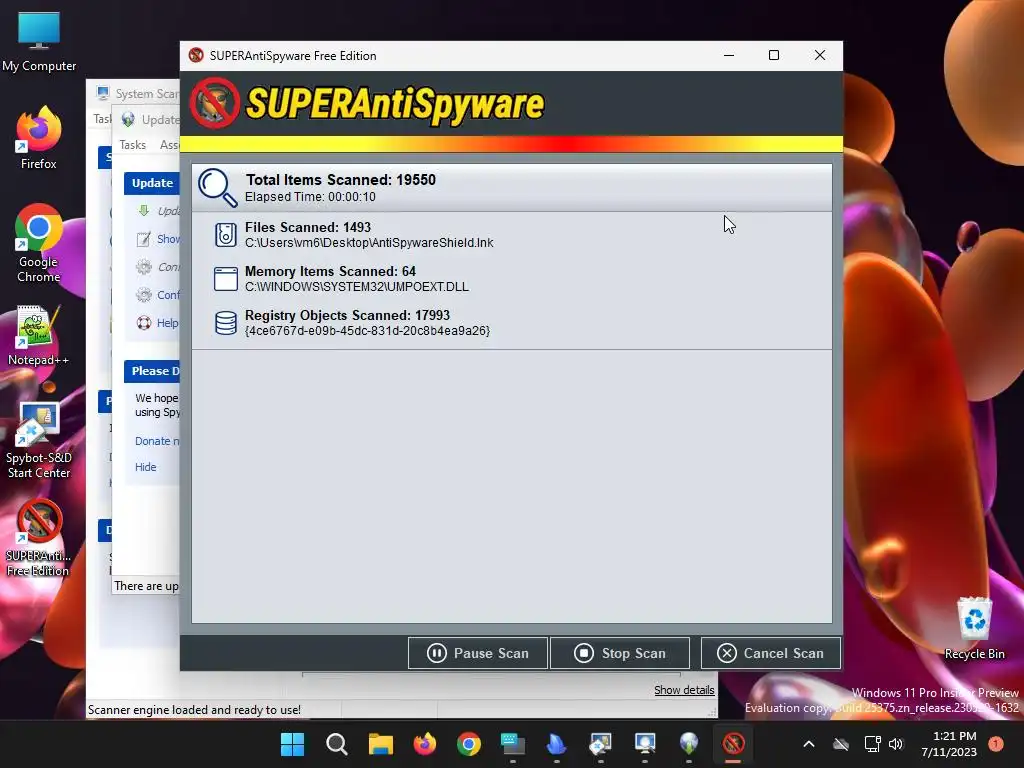Cancel the scan in progress
This screenshot has height=768, width=1024.
(x=771, y=653)
